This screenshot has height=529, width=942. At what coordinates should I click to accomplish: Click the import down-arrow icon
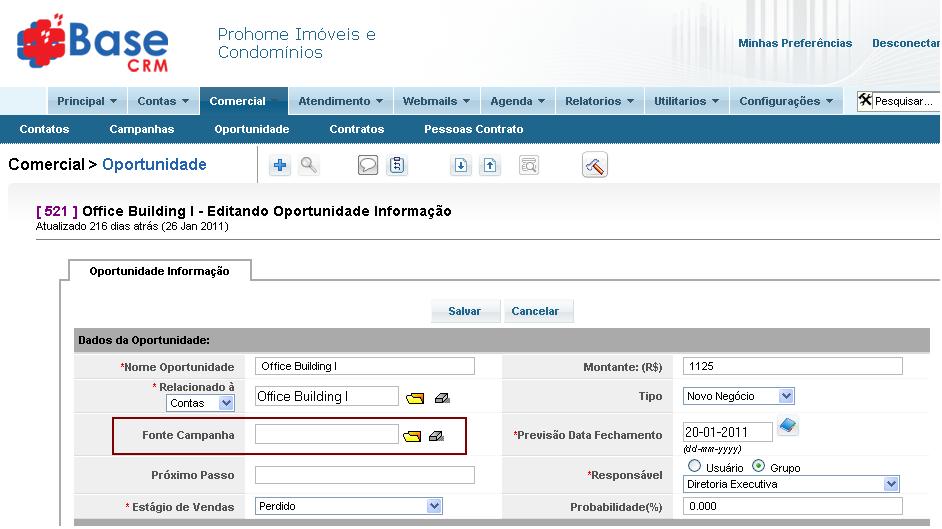[461, 166]
